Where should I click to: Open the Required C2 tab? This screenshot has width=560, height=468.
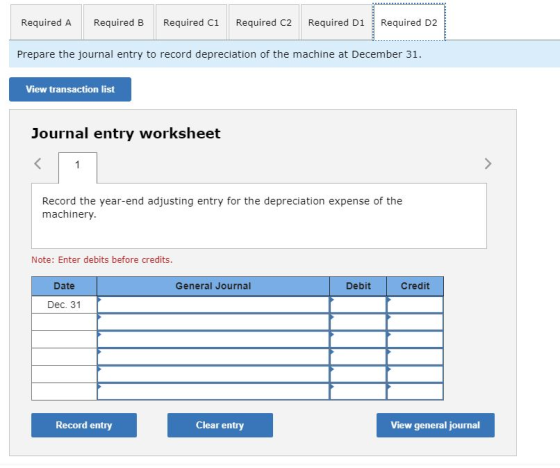[x=264, y=23]
